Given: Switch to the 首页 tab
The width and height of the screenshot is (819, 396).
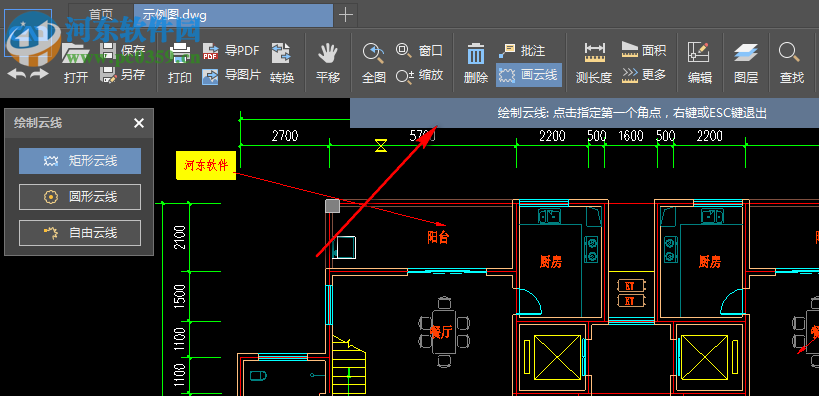Looking at the screenshot, I should tap(101, 15).
